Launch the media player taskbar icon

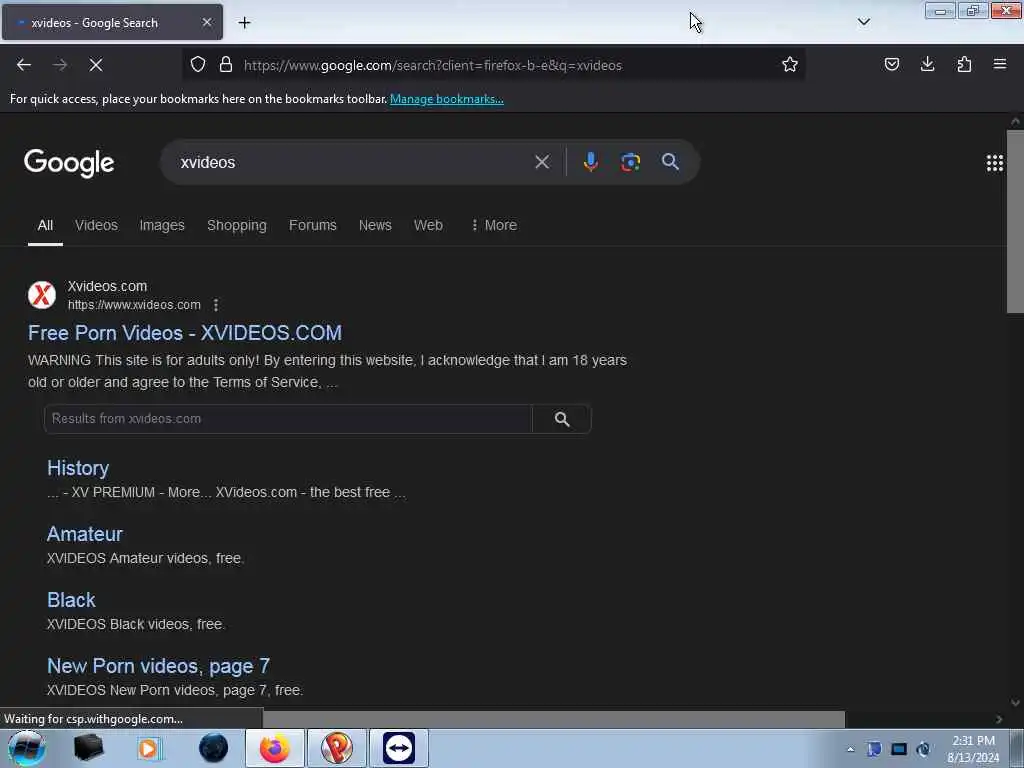[150, 748]
